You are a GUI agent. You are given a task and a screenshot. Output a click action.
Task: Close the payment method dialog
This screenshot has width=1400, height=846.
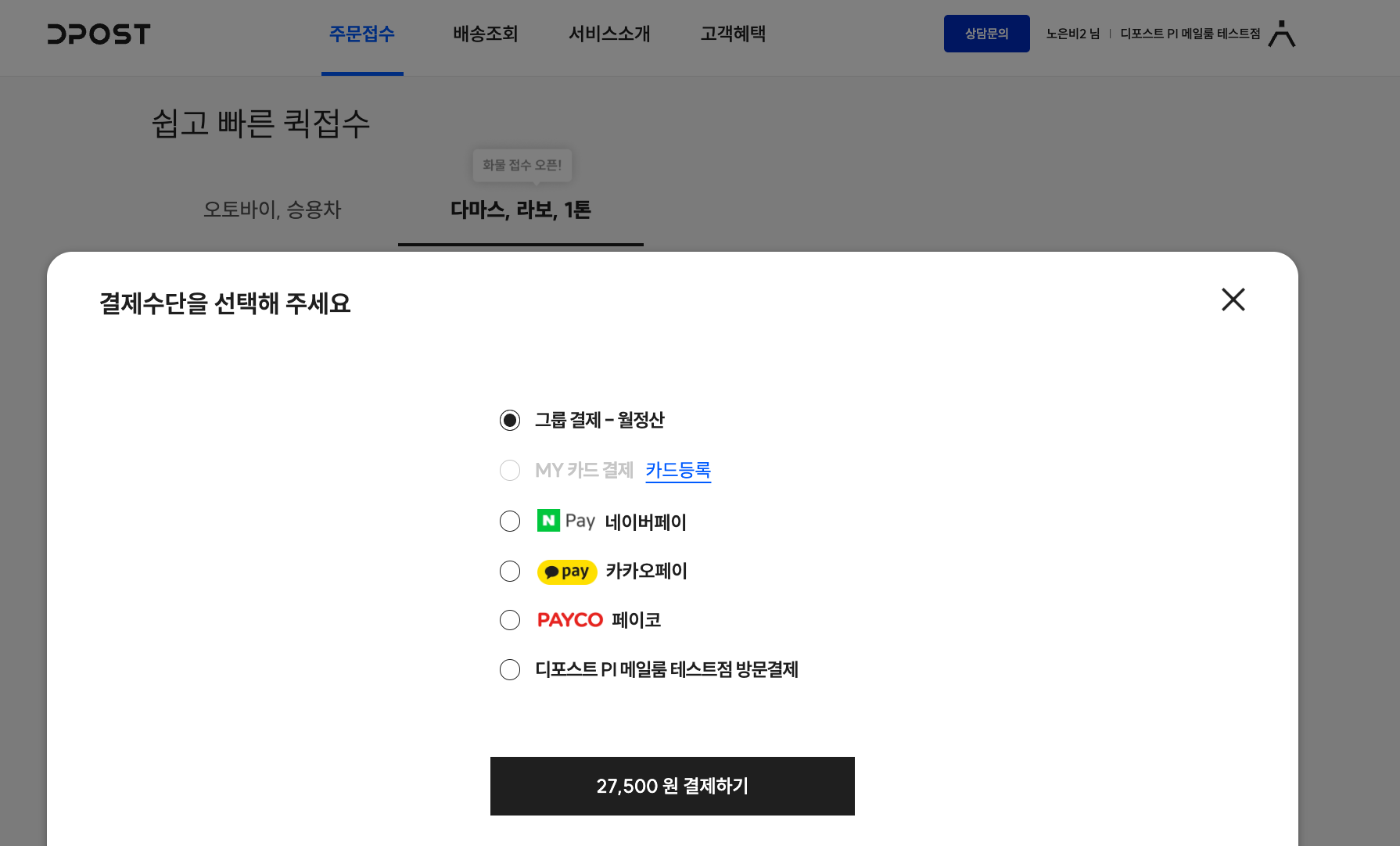click(x=1233, y=299)
